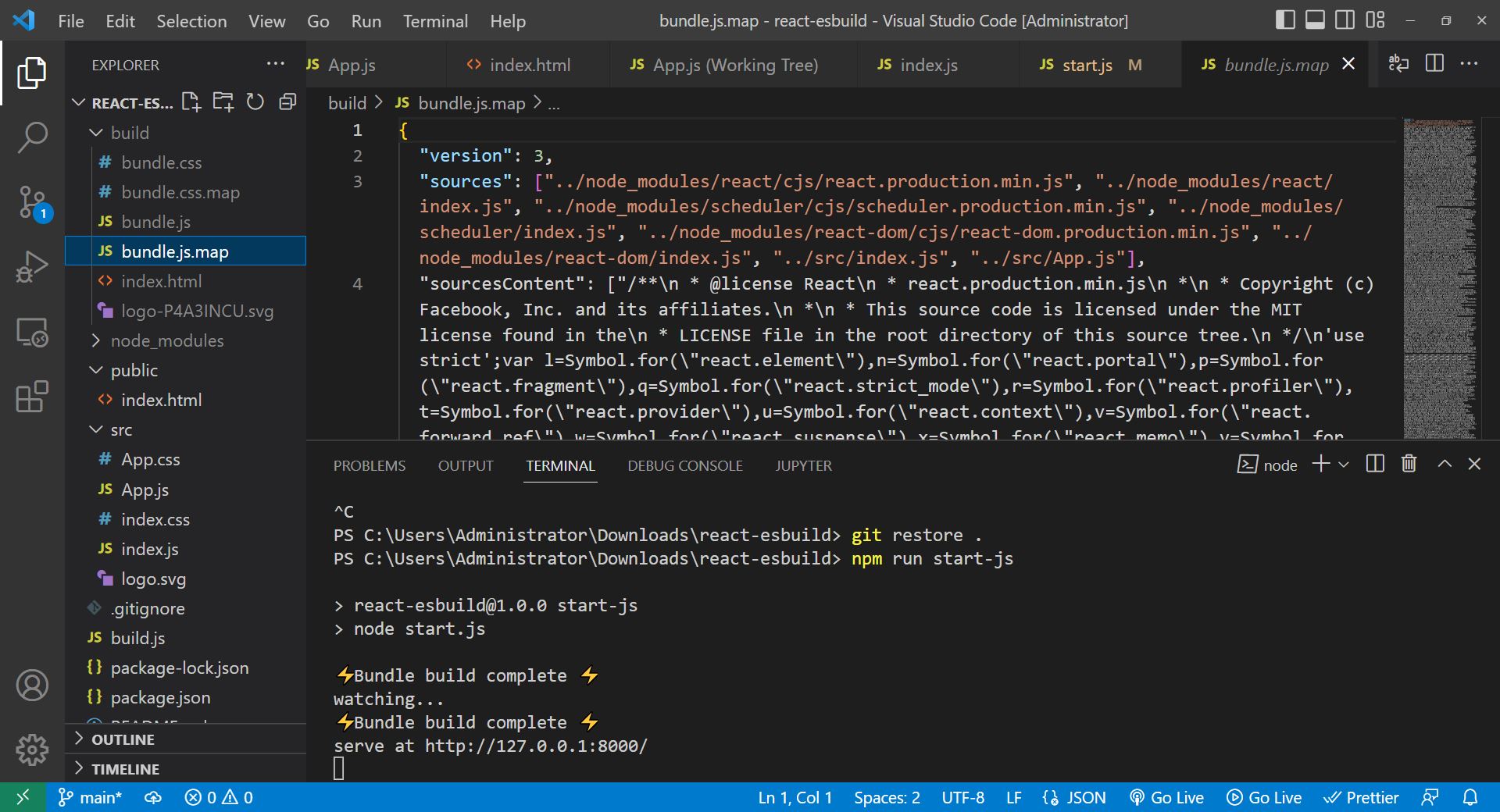Screen dimensions: 1500x812
Task: Click New File icon in Explorer header
Action: 191,102
